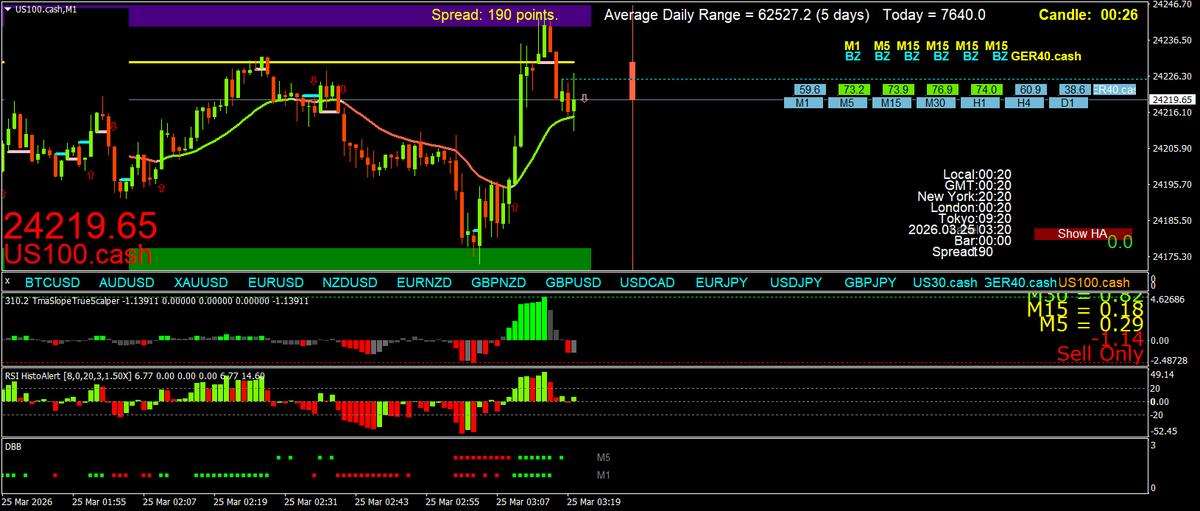Viewport: 1200px width, 511px height.
Task: Switch chart to AUDUSD symbol
Action: click(125, 283)
